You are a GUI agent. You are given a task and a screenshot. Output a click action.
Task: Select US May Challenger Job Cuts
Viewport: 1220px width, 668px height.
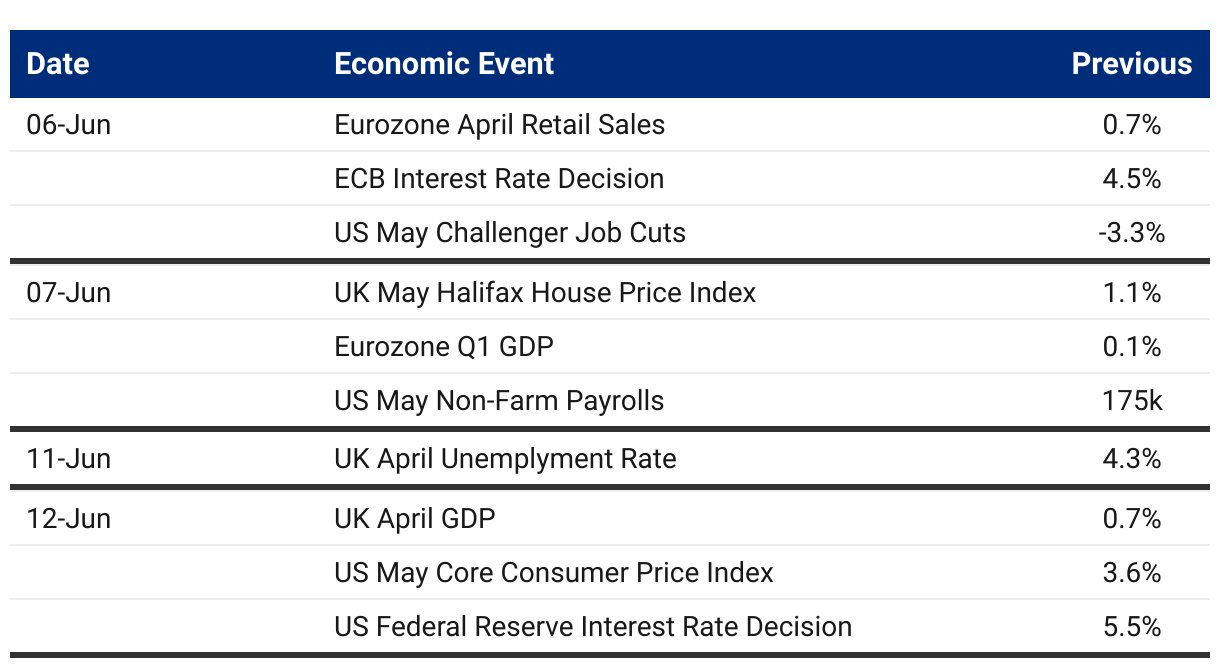tap(511, 233)
